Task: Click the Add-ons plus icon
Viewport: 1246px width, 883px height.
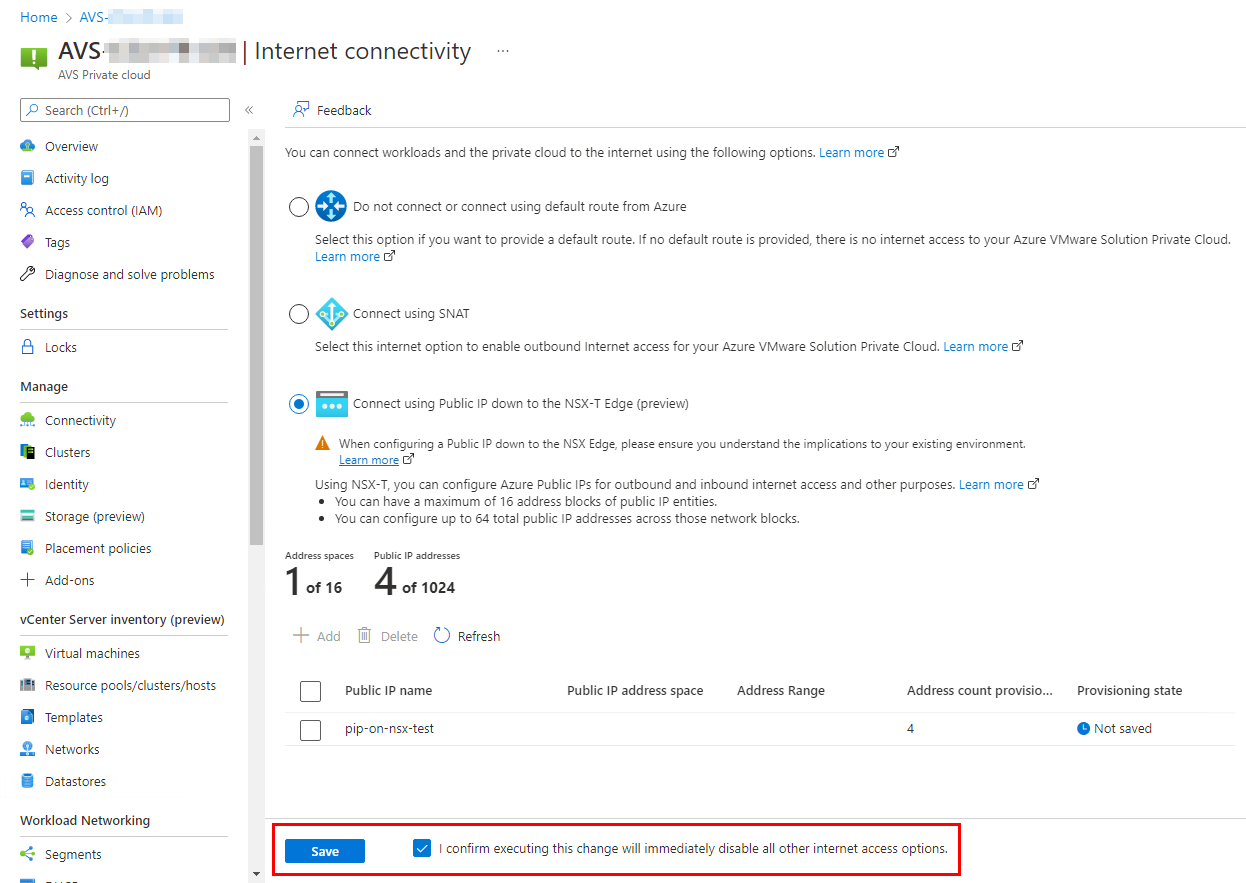Action: [28, 580]
